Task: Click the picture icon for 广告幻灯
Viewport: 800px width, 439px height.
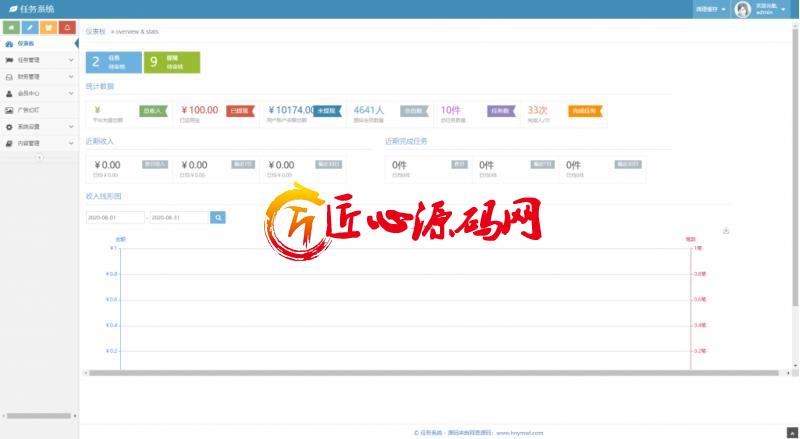Action: [x=9, y=110]
